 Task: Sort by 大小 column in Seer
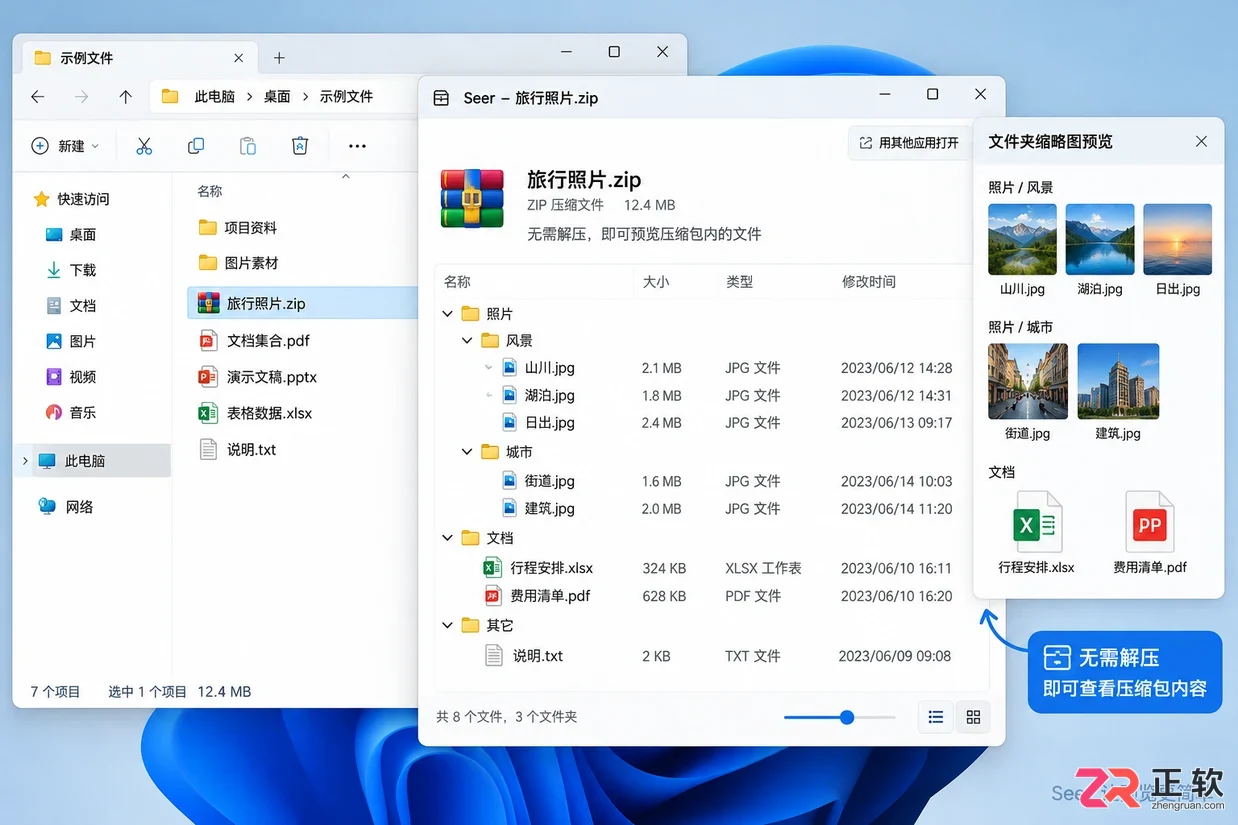pos(656,282)
